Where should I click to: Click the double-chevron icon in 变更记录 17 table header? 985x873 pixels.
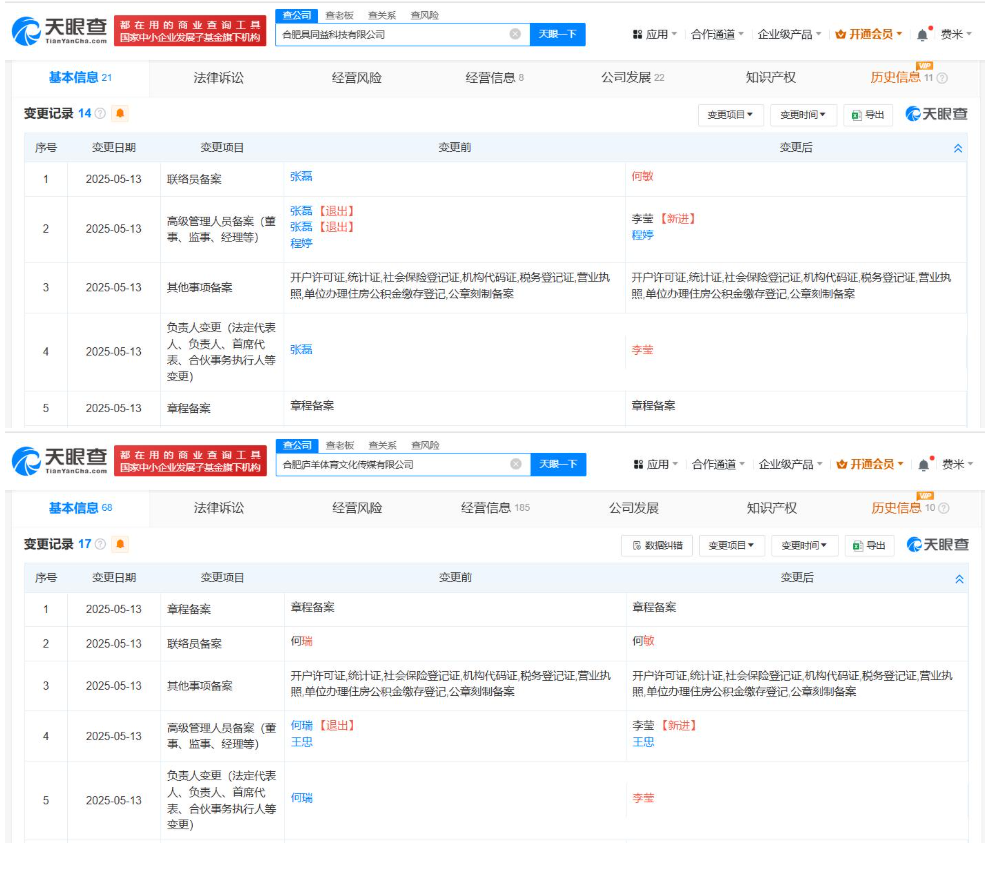(959, 579)
